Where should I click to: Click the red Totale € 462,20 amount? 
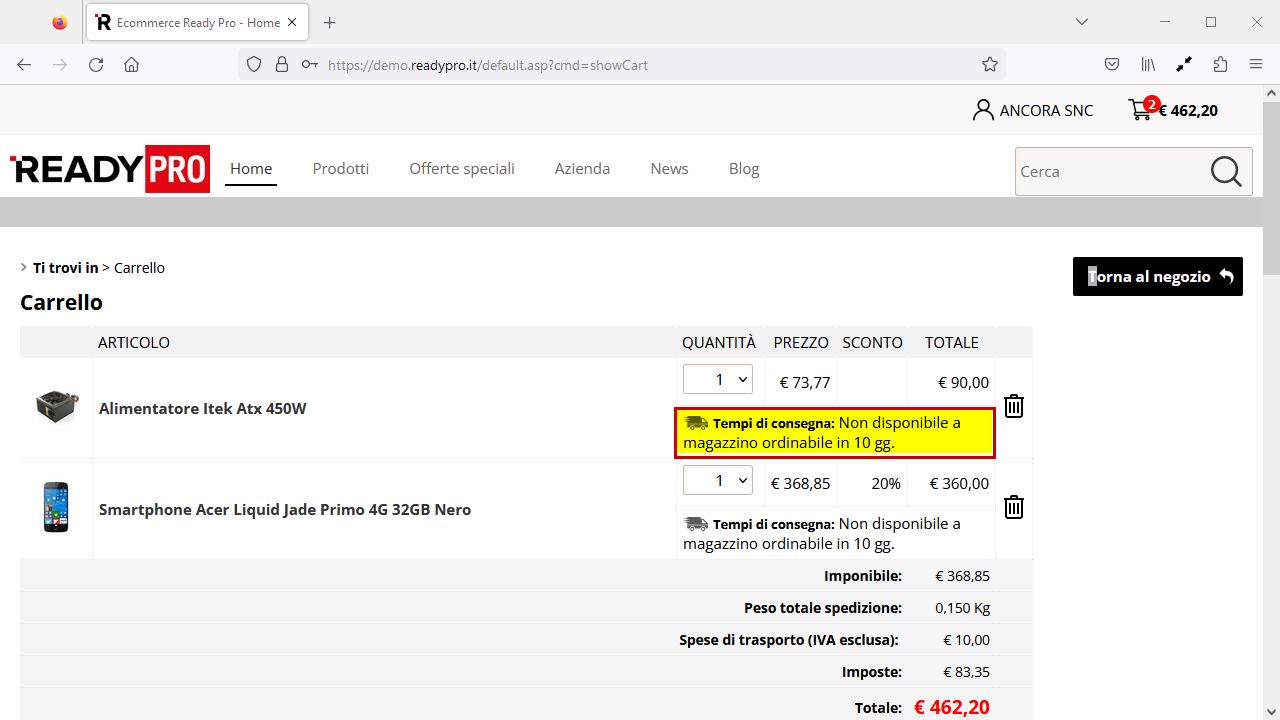click(952, 707)
